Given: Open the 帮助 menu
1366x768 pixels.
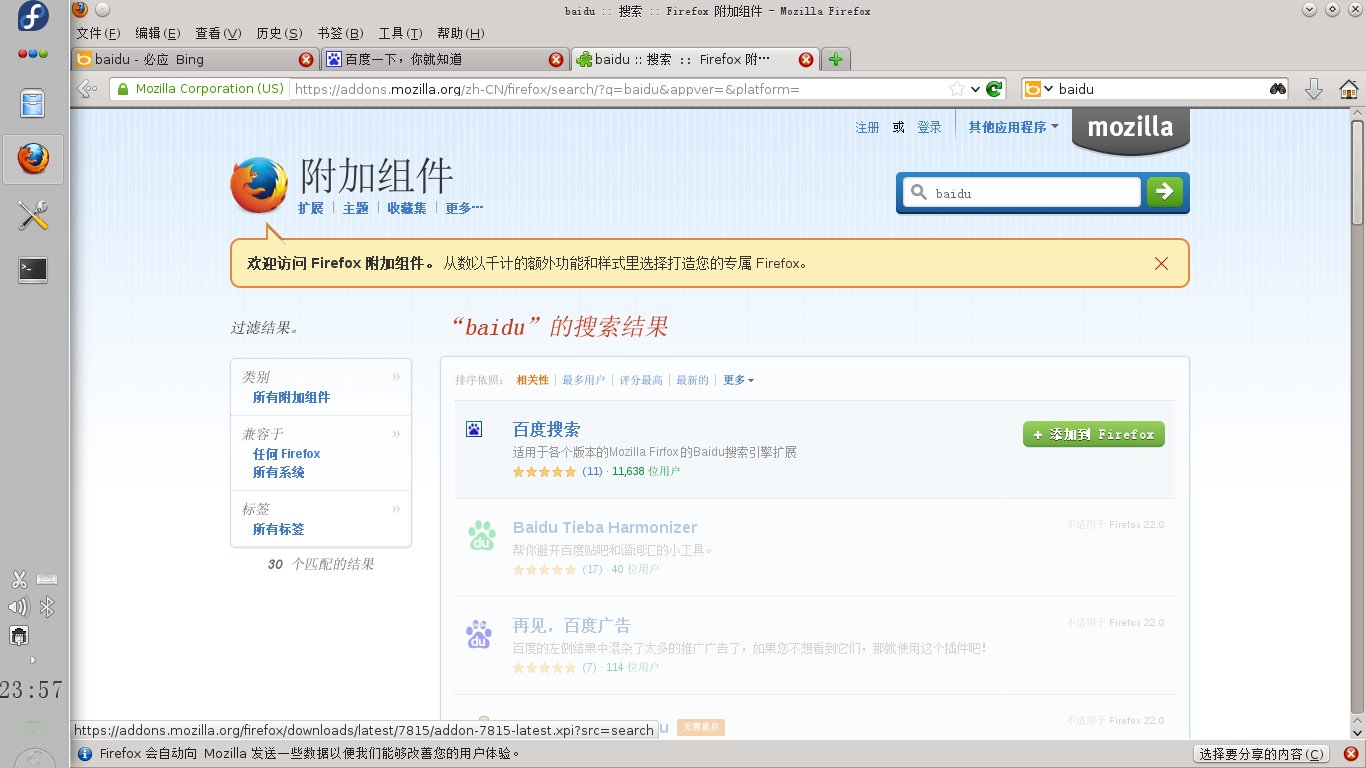Looking at the screenshot, I should click(461, 33).
